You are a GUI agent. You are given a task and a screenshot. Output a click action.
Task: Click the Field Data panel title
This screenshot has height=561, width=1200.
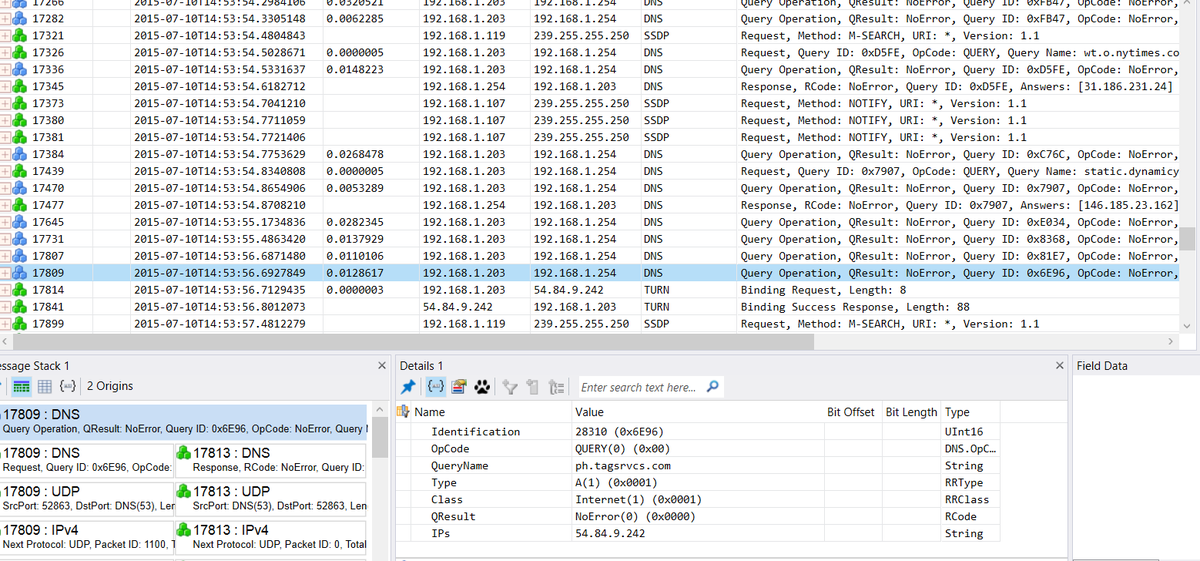click(1102, 366)
